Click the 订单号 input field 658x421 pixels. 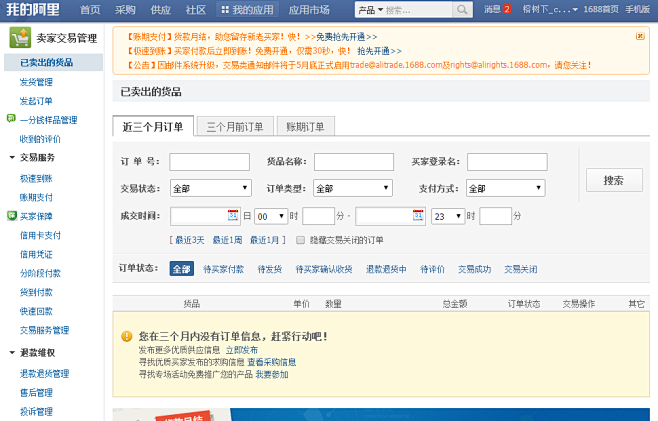click(x=209, y=162)
